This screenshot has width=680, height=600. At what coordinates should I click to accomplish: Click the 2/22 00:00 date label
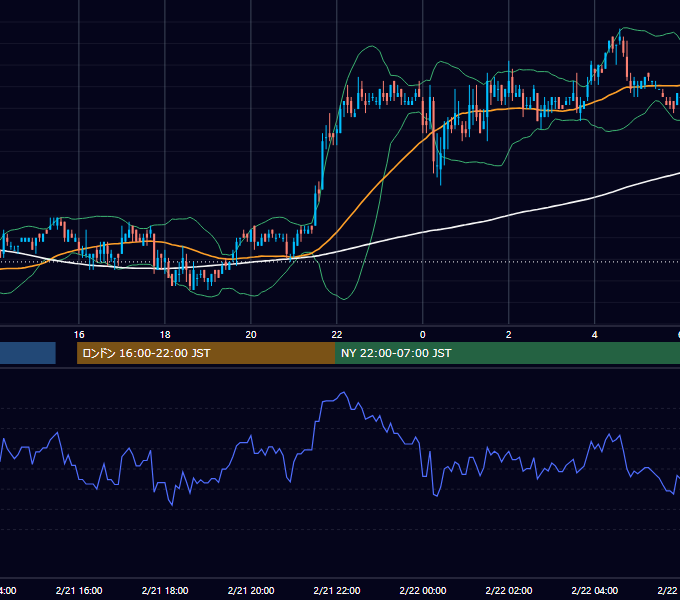click(422, 590)
